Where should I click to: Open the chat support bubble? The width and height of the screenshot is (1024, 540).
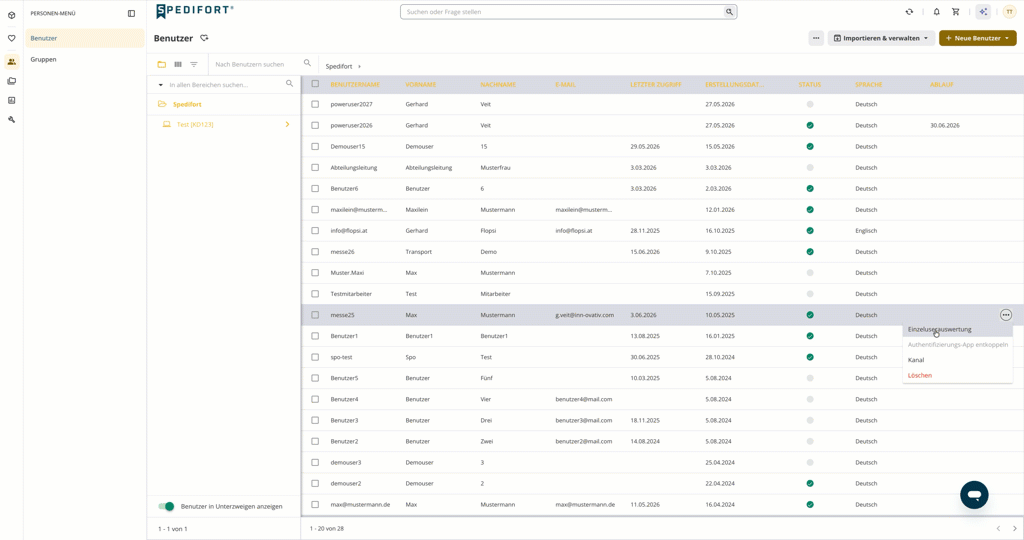click(x=974, y=495)
